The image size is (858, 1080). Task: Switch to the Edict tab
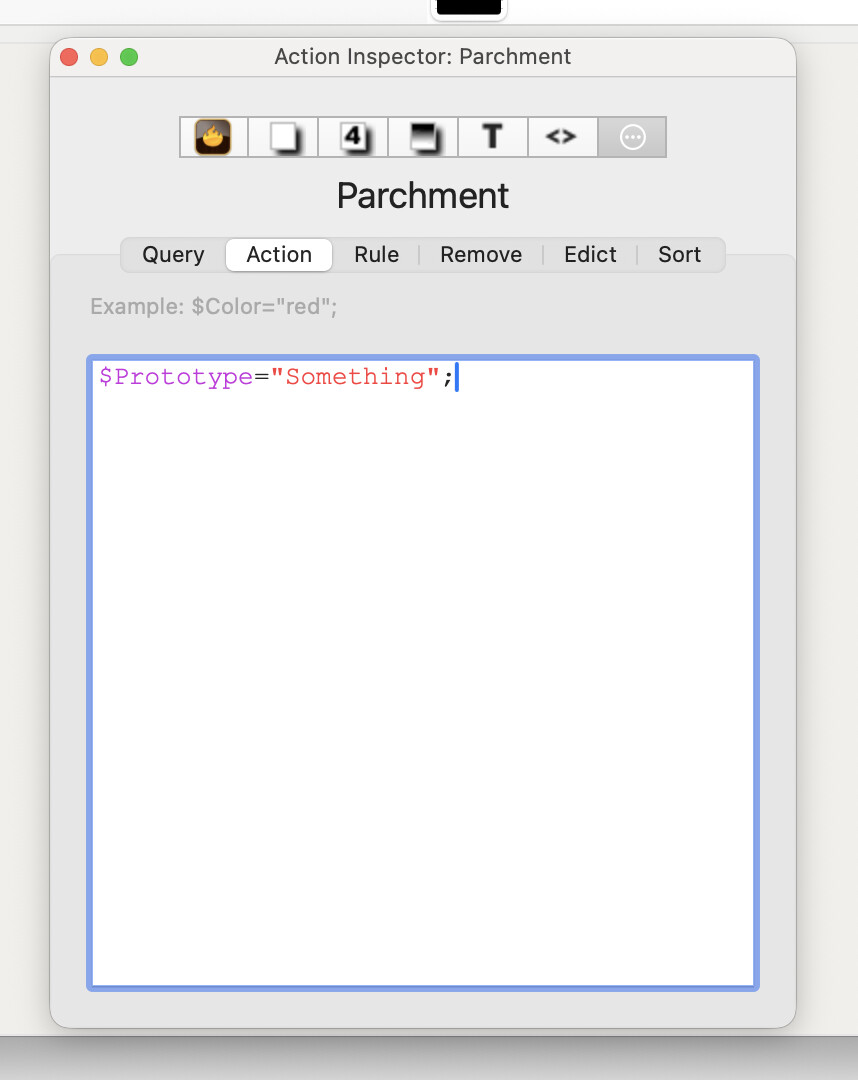click(590, 255)
